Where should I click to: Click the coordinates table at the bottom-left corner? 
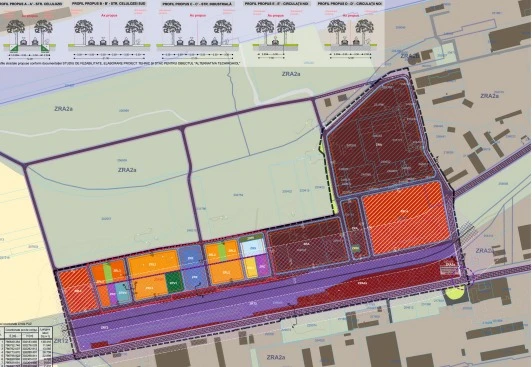[26, 346]
